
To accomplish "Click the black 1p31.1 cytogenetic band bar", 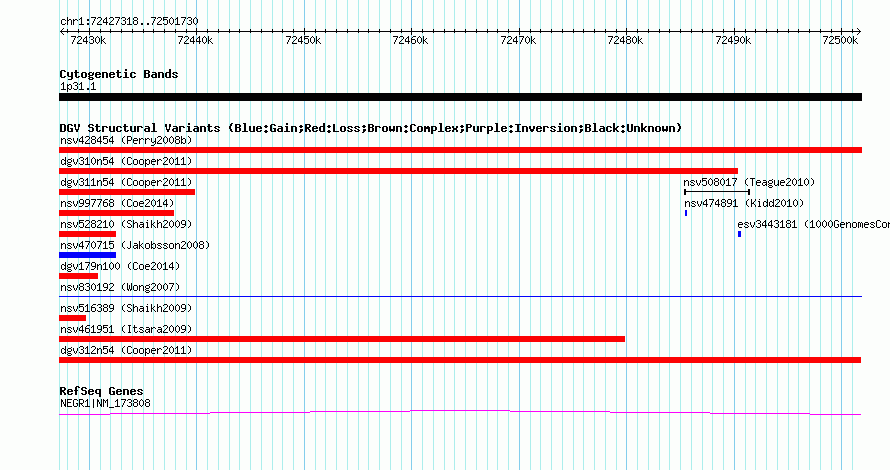I will 460,98.
